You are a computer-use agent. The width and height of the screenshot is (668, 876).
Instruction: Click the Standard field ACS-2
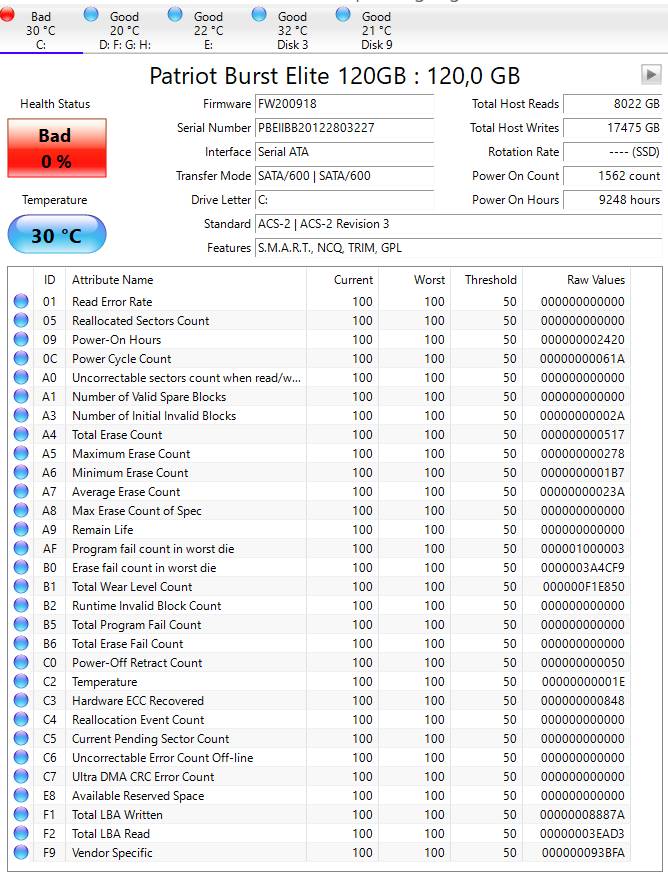[459, 224]
